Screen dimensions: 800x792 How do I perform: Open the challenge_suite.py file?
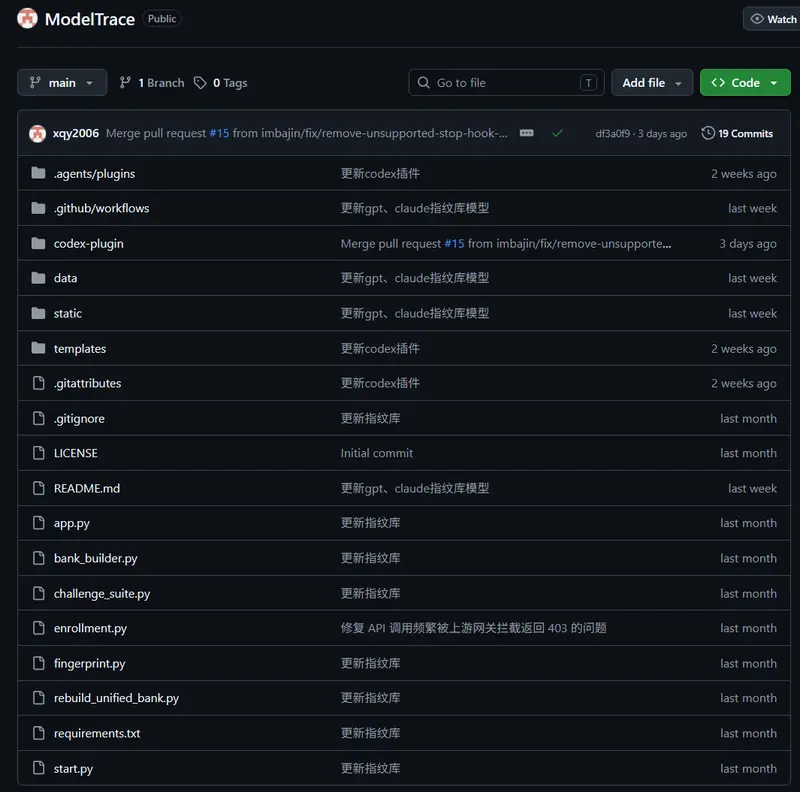pyautogui.click(x=102, y=593)
